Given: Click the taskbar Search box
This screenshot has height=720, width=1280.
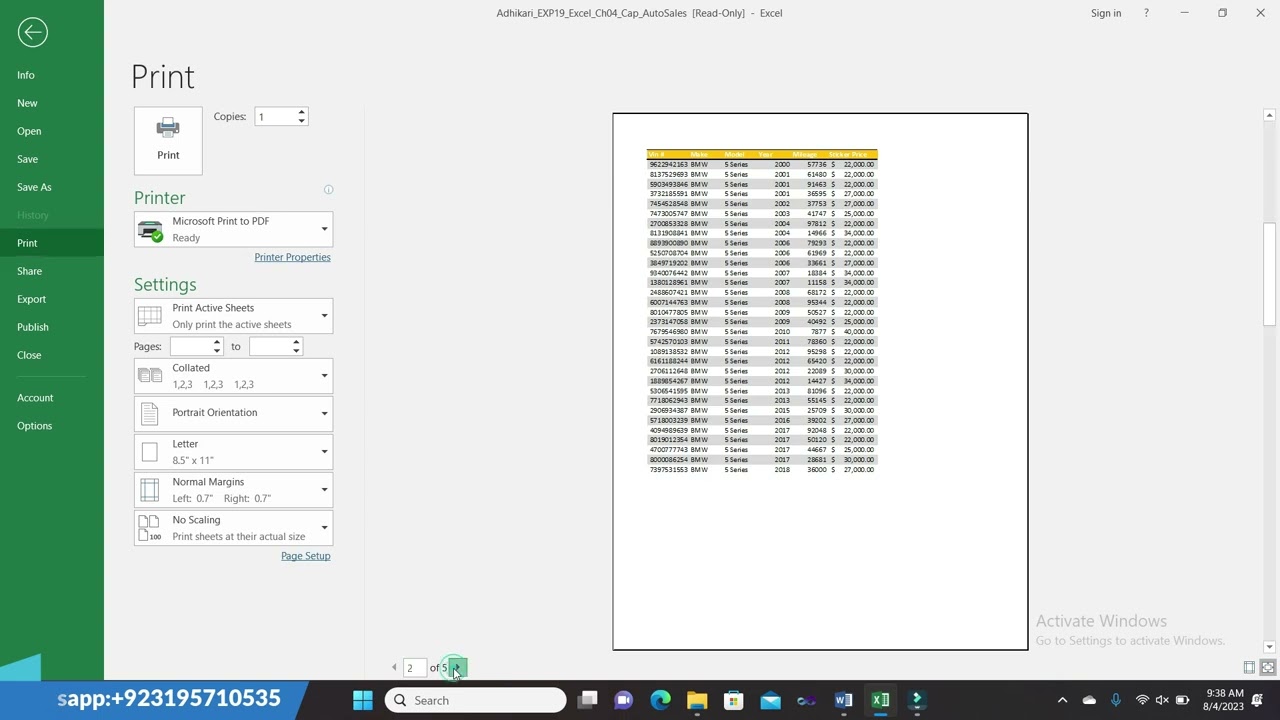Looking at the screenshot, I should (x=476, y=700).
